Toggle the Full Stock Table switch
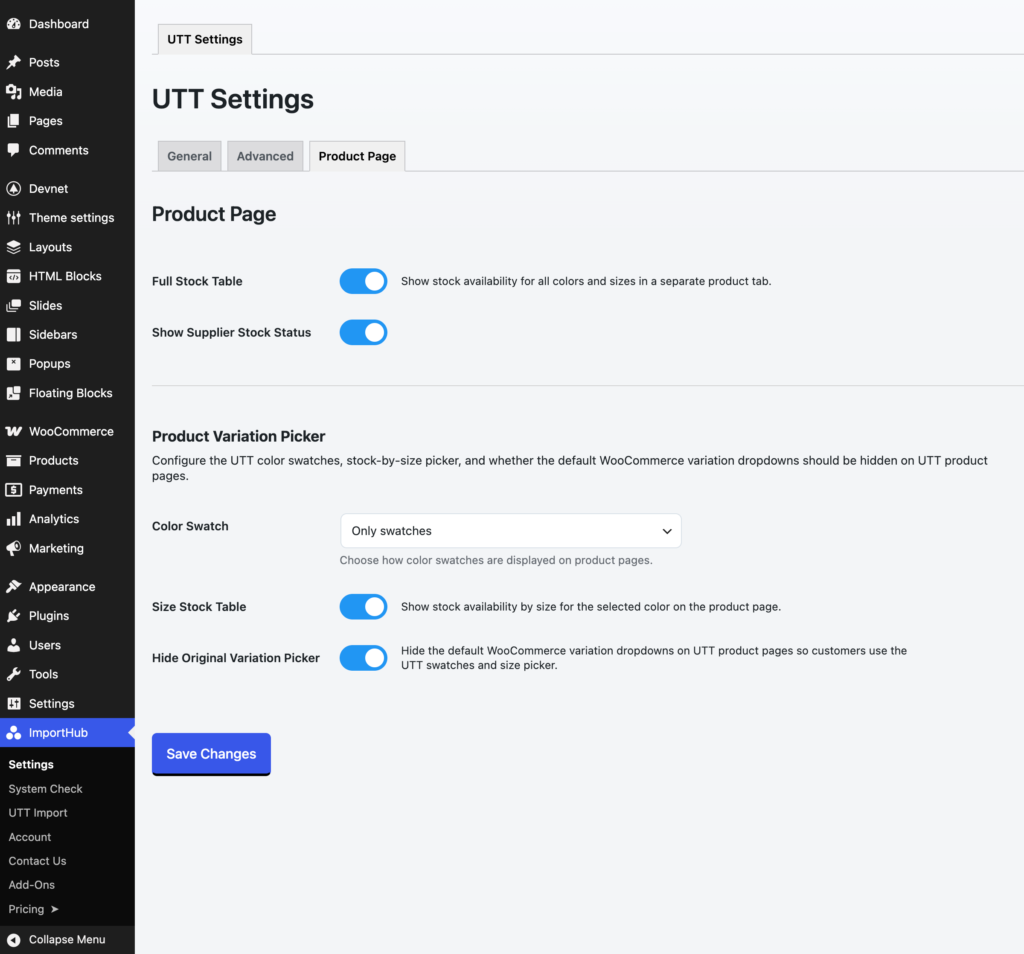Viewport: 1024px width, 954px height. [363, 281]
